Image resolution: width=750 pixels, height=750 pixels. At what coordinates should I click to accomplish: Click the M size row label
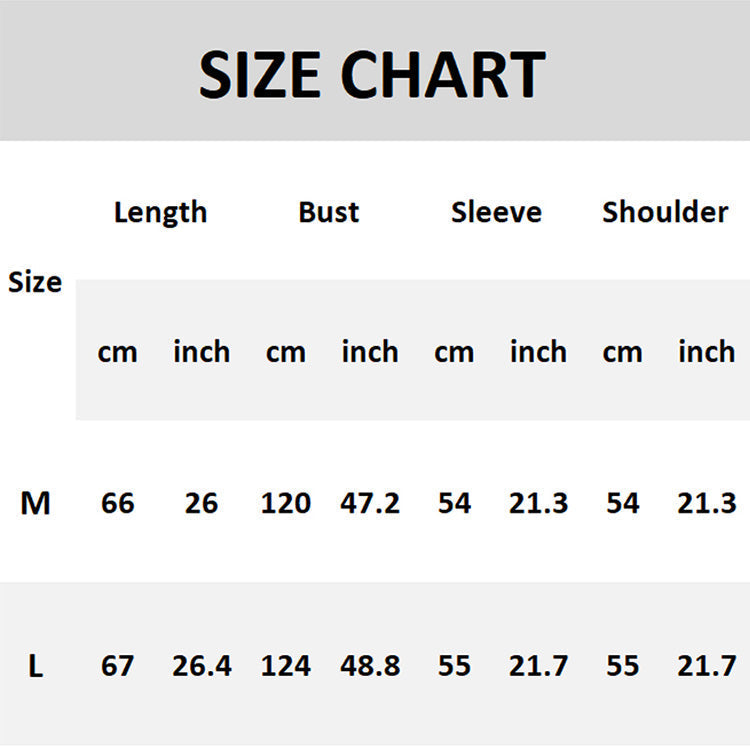click(x=35, y=503)
